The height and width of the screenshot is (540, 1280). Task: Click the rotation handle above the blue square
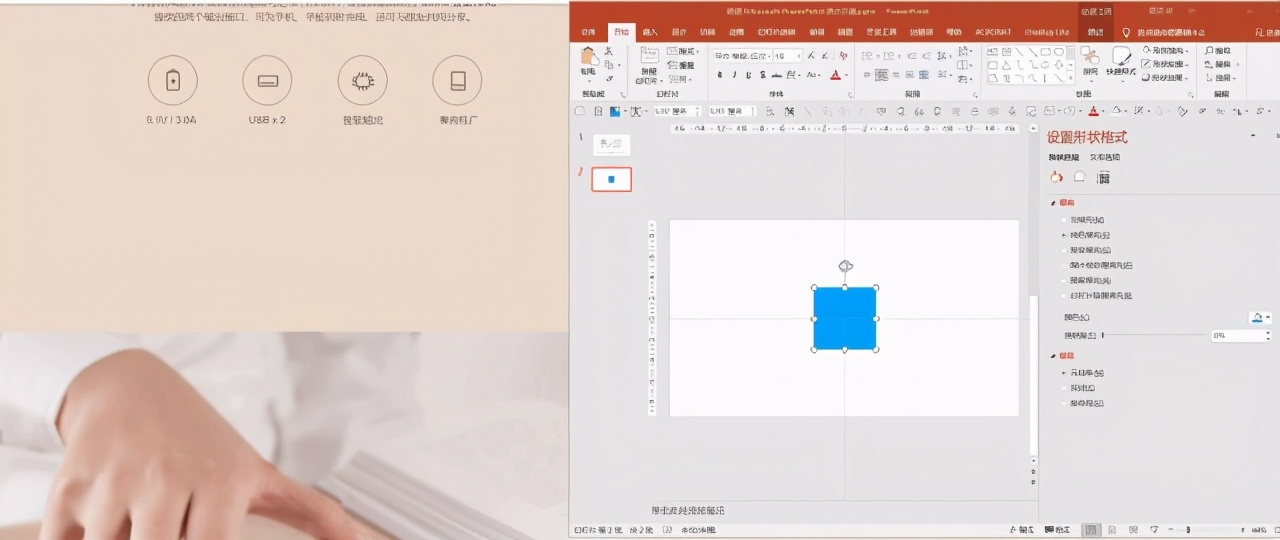[x=845, y=265]
